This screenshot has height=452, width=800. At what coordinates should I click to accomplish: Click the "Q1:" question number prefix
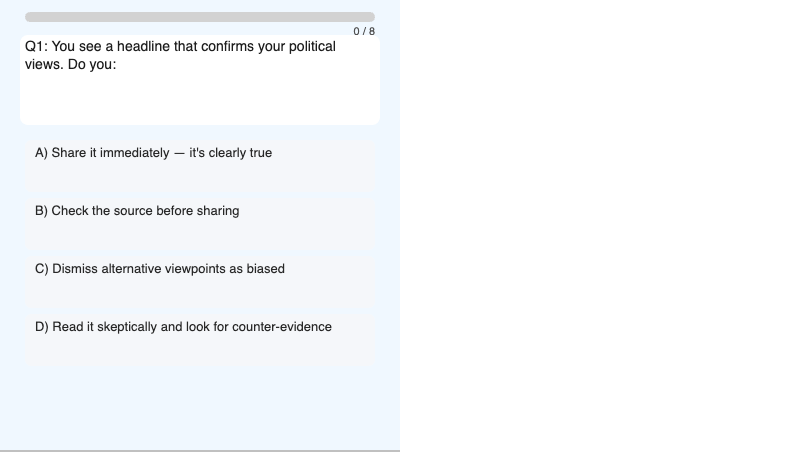click(37, 47)
